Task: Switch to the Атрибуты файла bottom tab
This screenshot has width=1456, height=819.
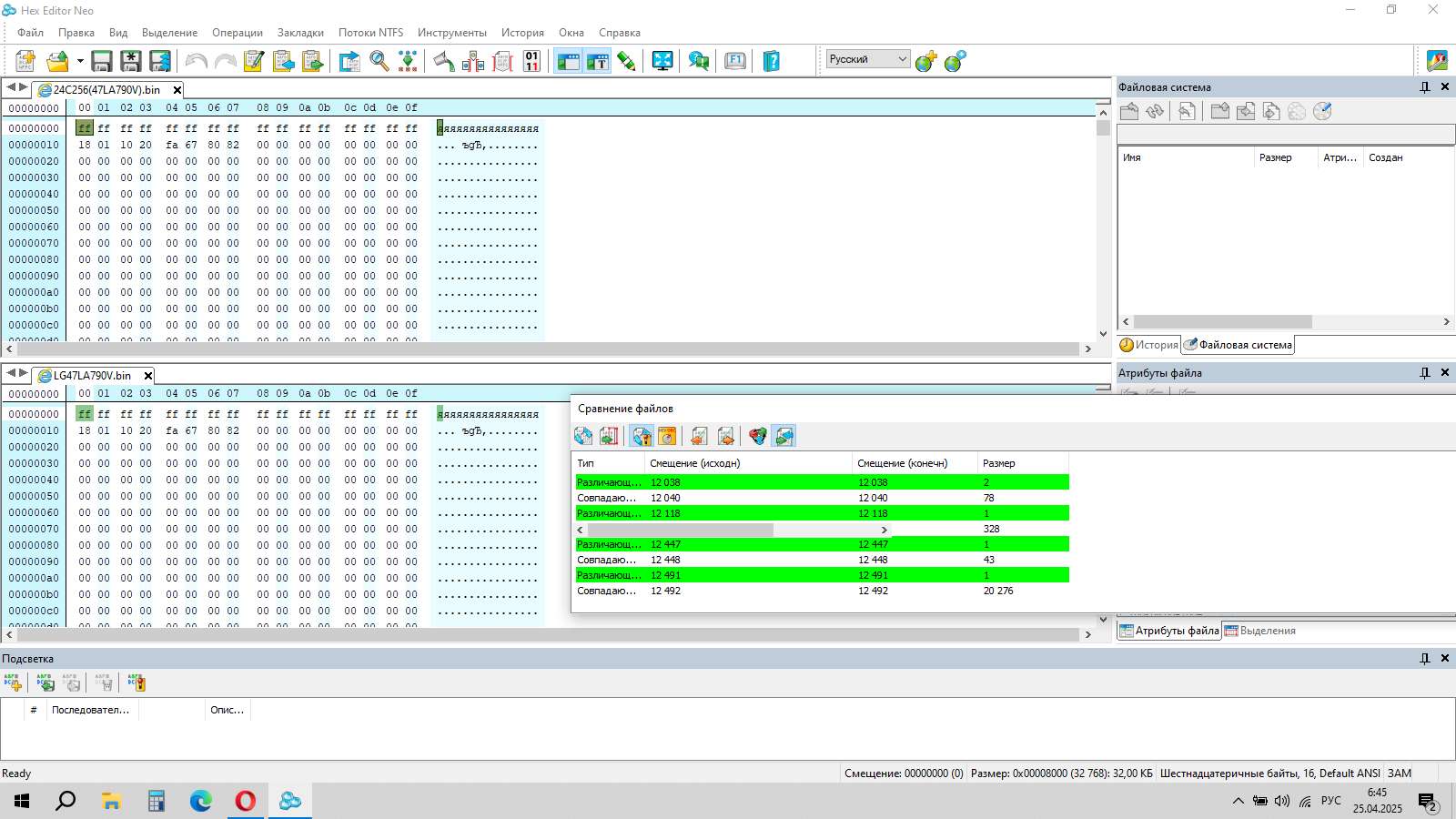Action: pos(1169,631)
